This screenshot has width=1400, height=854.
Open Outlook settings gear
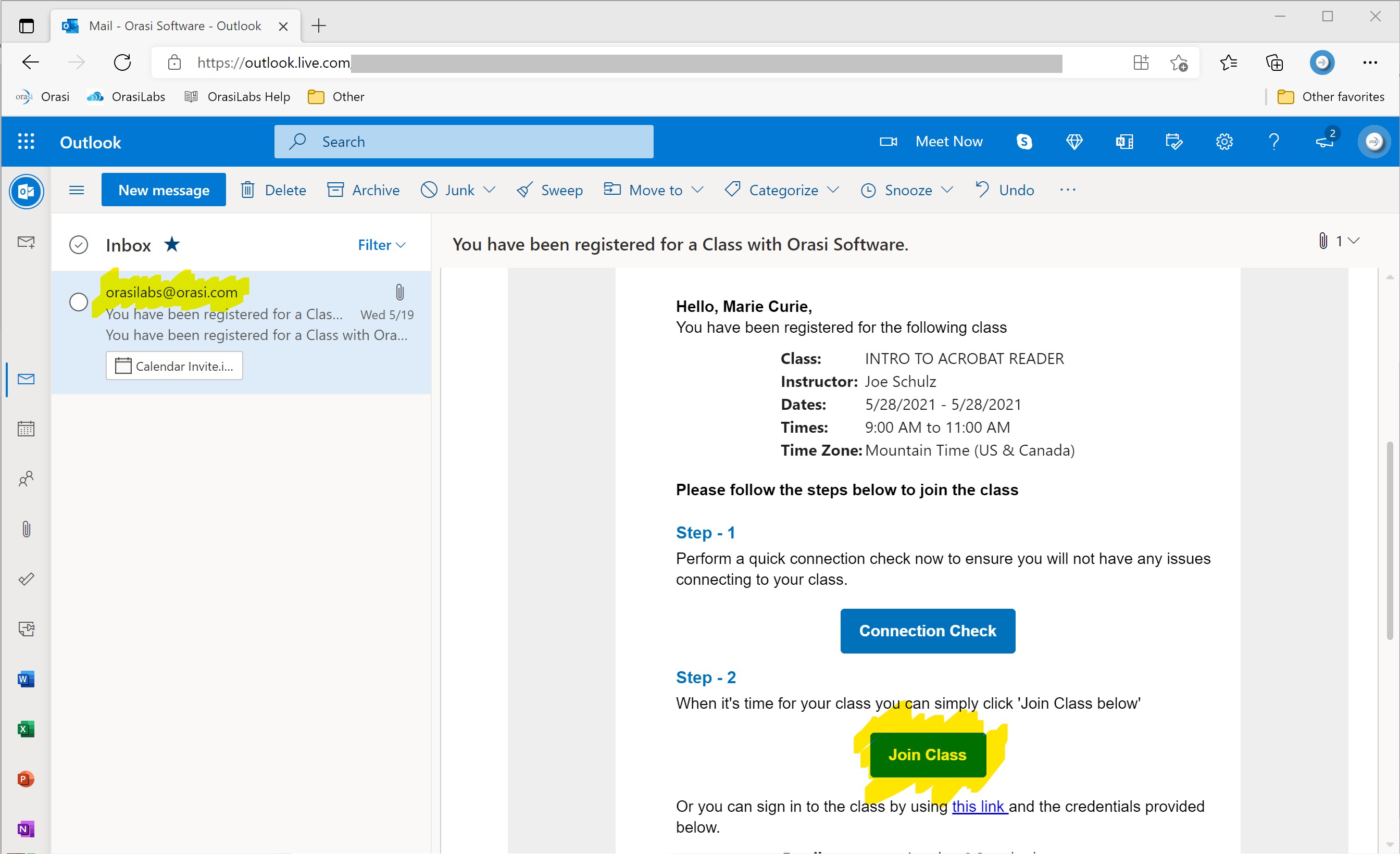(x=1224, y=142)
